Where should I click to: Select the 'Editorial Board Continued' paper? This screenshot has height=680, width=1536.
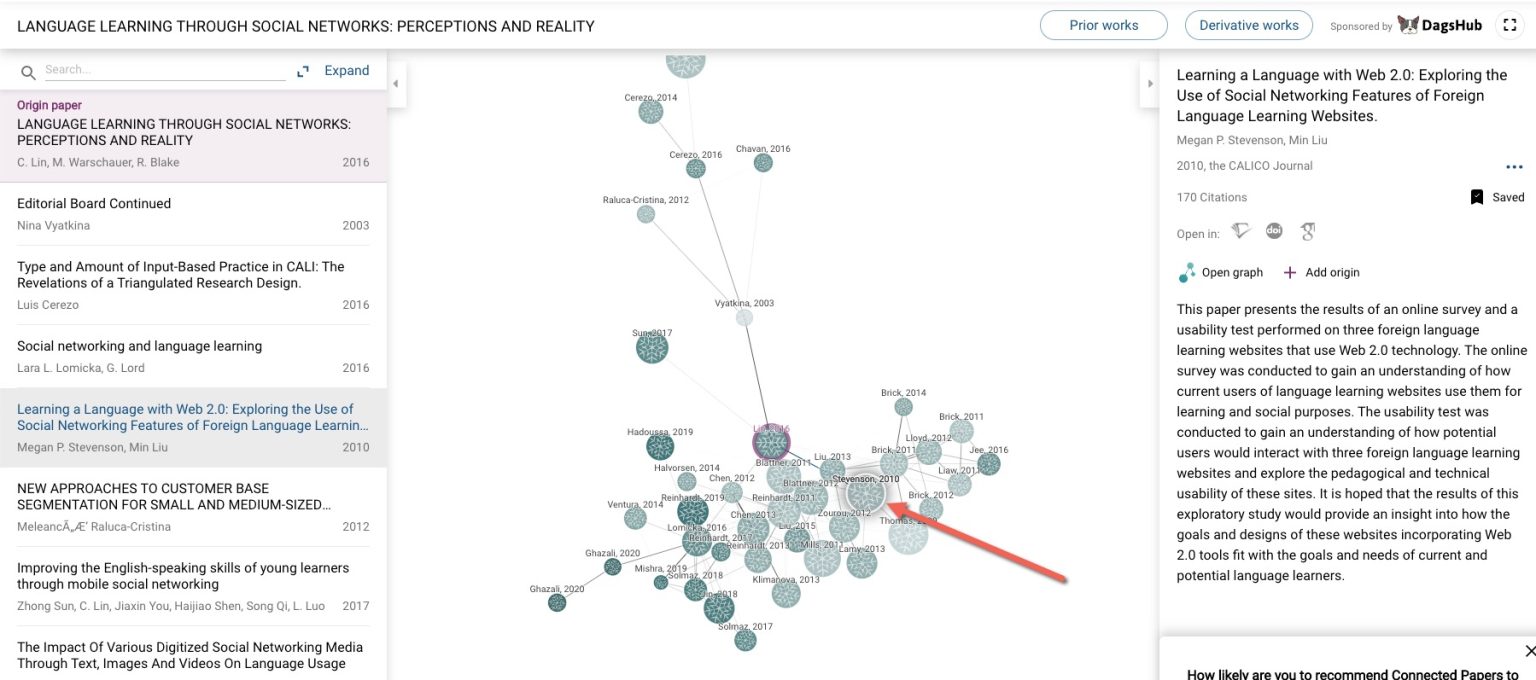94,203
